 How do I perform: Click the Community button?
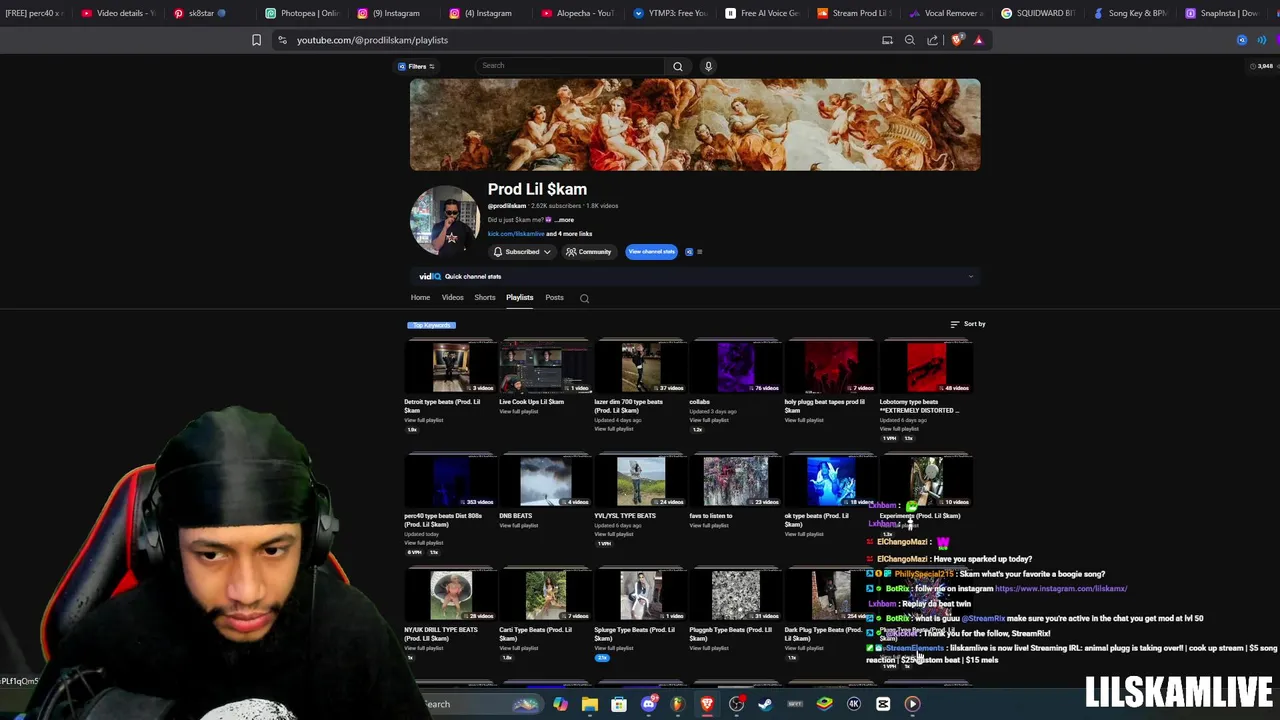click(588, 252)
